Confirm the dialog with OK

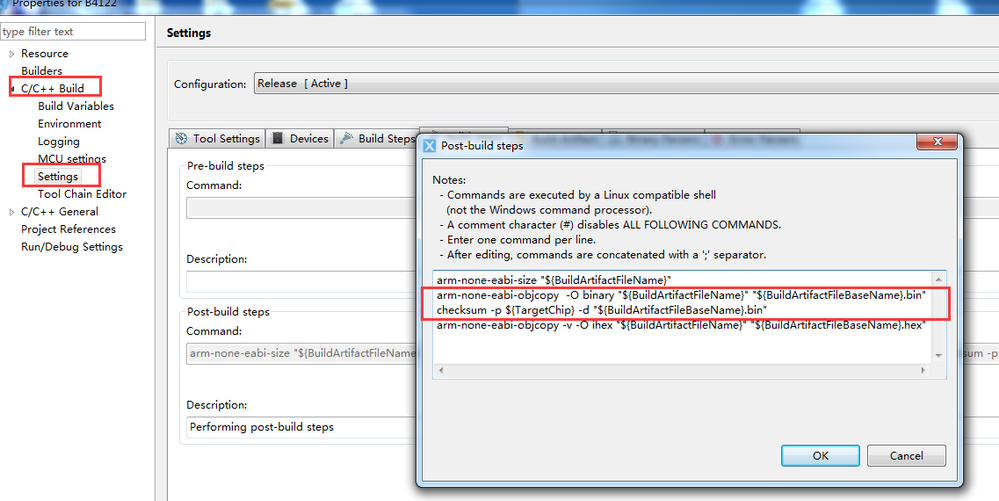click(820, 456)
